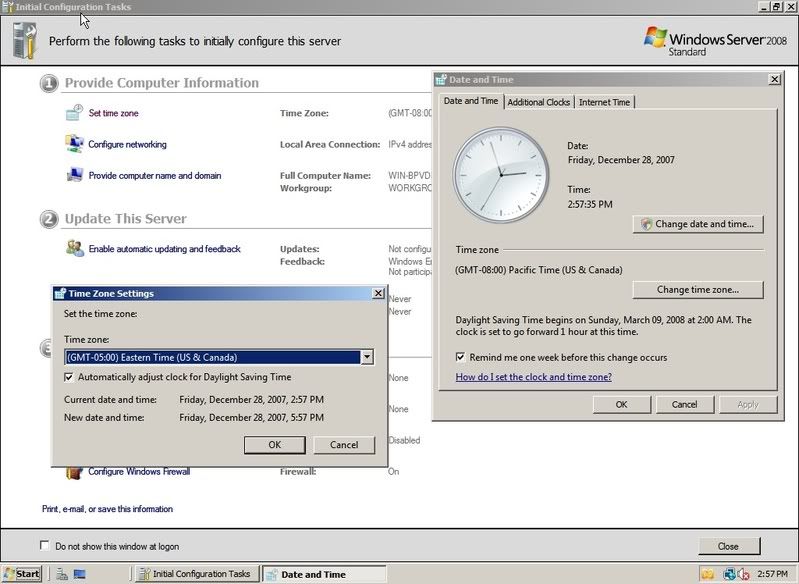
Task: Click the 'Provide Computer Information' heading
Action: point(162,83)
